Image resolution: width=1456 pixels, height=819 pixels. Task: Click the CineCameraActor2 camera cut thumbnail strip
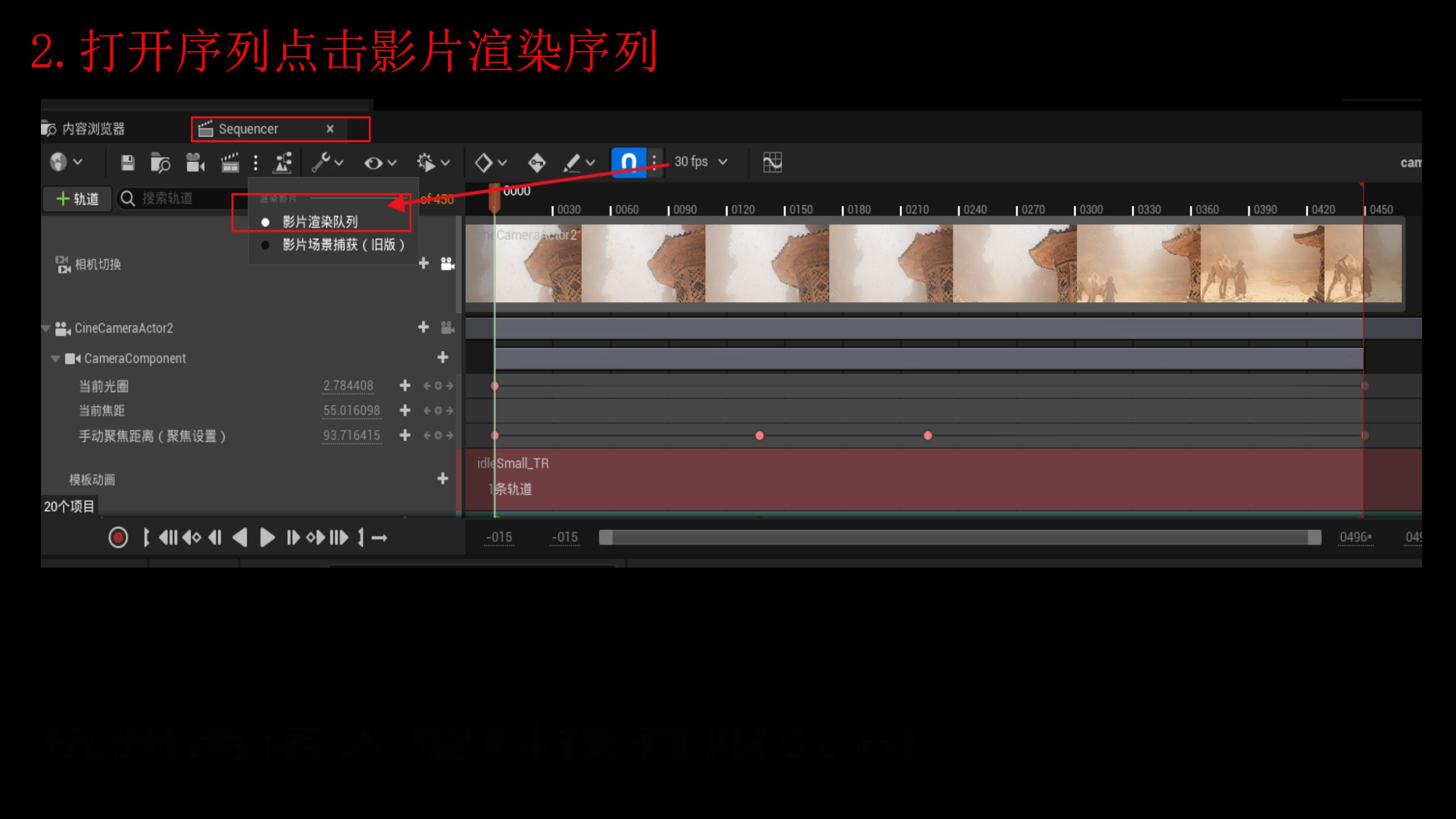[x=934, y=263]
